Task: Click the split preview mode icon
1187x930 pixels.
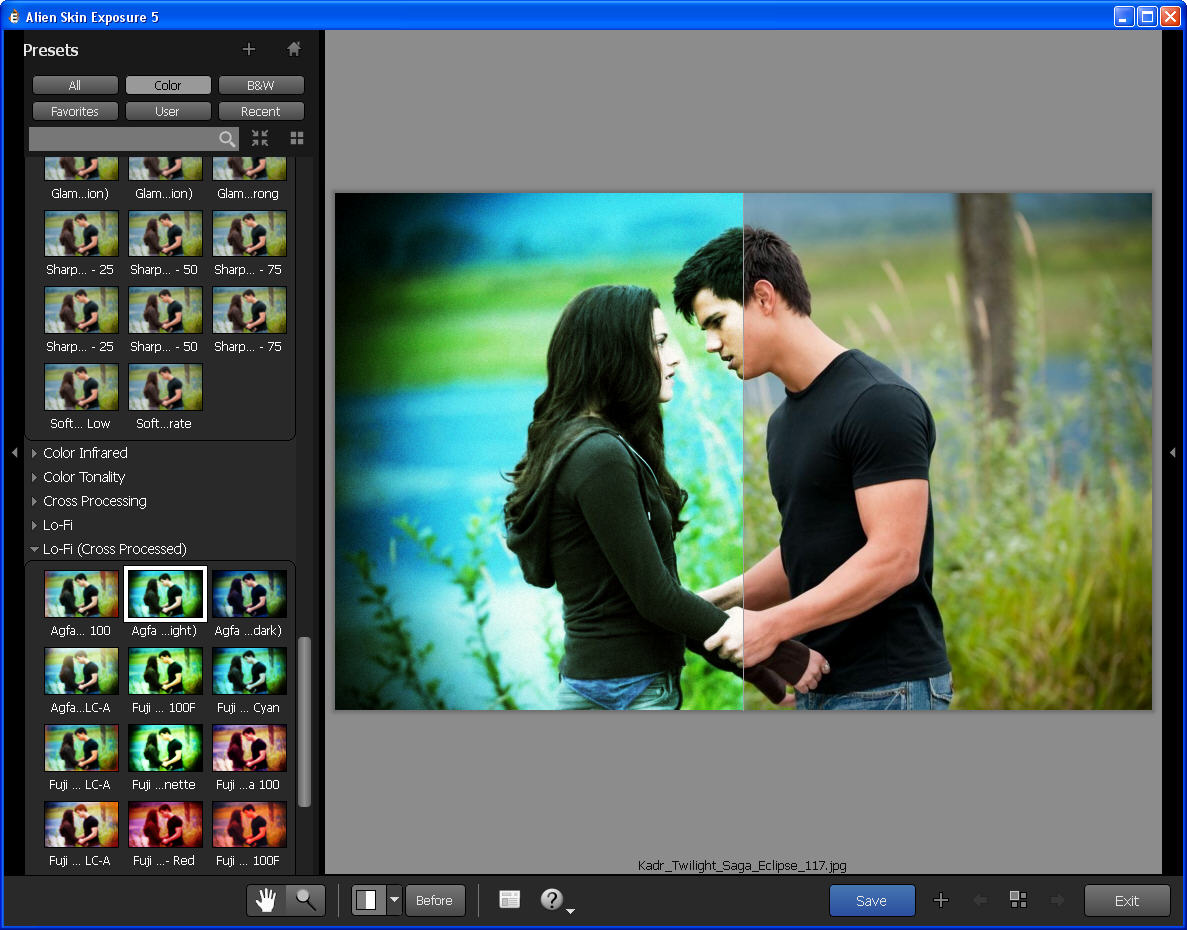Action: (x=368, y=900)
